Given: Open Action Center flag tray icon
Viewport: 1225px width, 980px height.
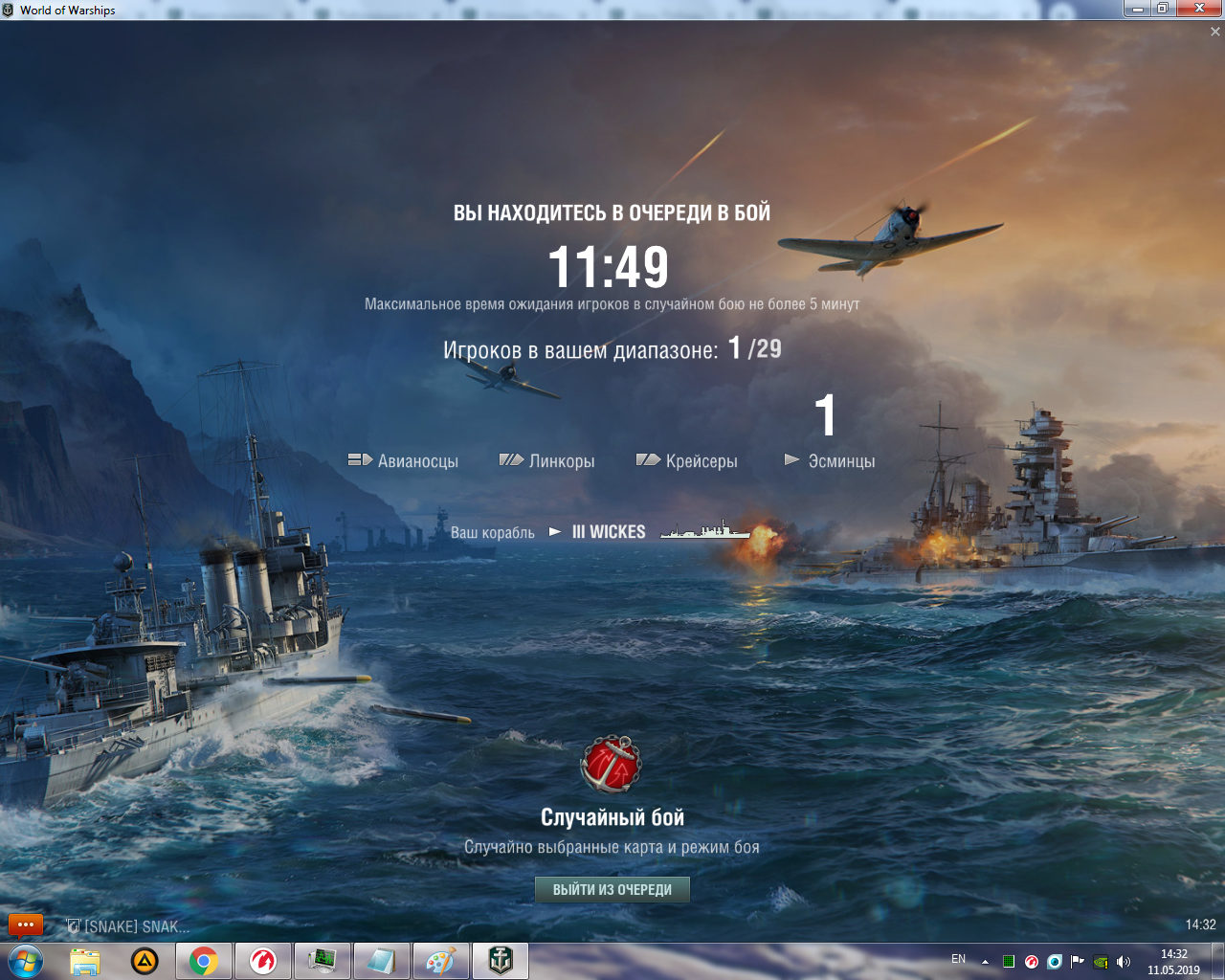Looking at the screenshot, I should click(1078, 962).
